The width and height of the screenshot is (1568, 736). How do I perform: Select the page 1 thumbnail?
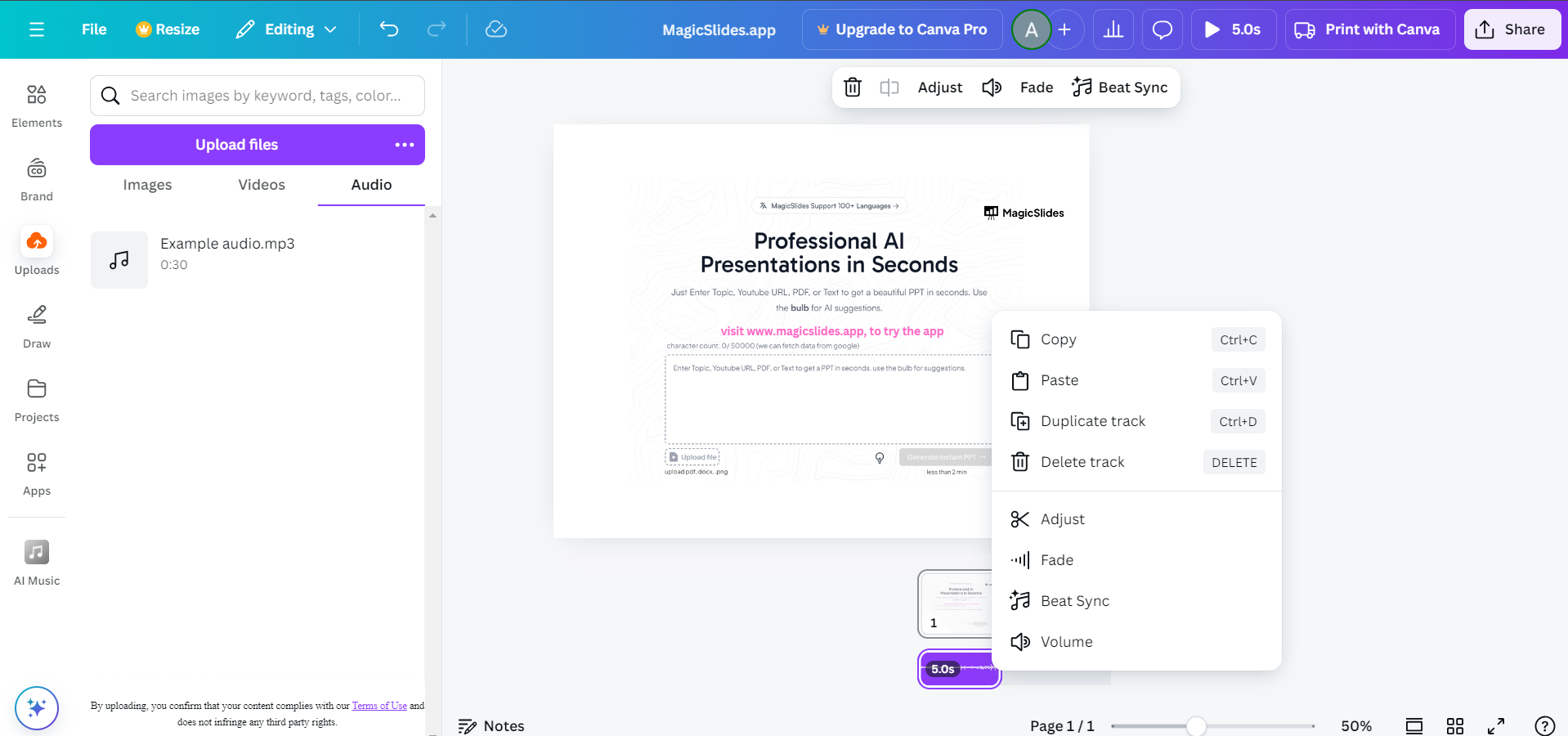tap(955, 604)
